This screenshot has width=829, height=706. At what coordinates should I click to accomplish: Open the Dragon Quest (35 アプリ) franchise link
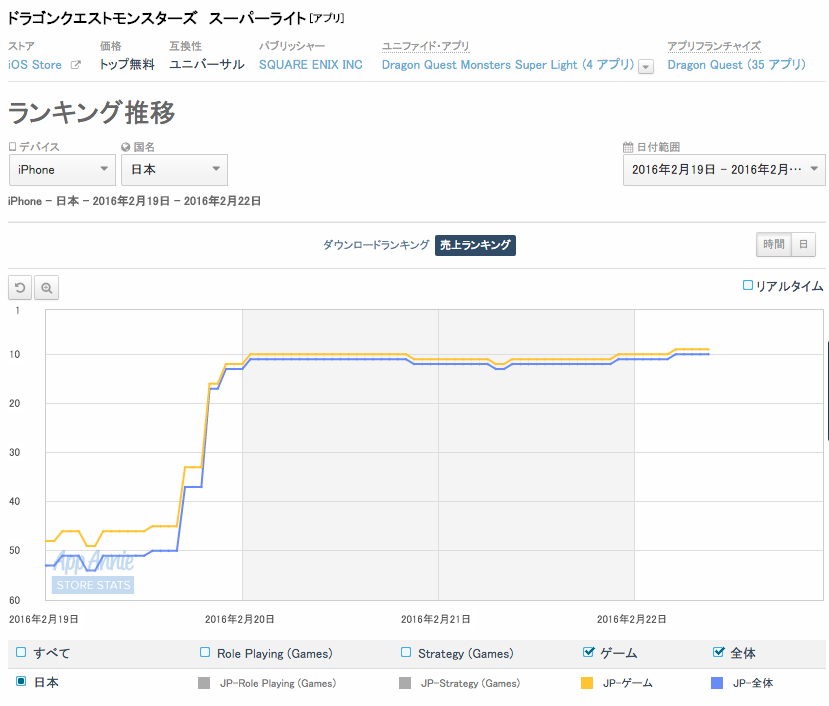pyautogui.click(x=736, y=65)
